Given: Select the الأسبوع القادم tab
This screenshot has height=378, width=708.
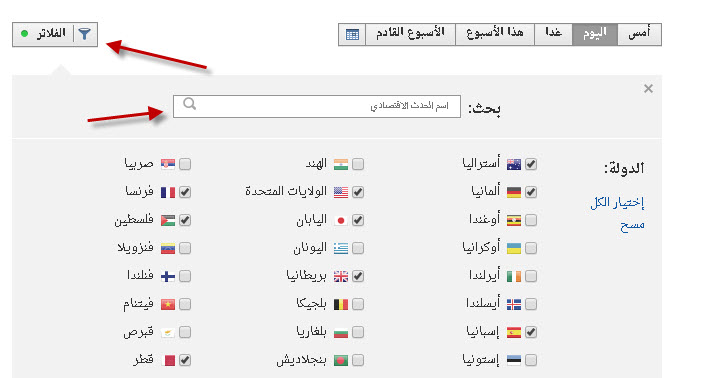Looking at the screenshot, I should [410, 34].
